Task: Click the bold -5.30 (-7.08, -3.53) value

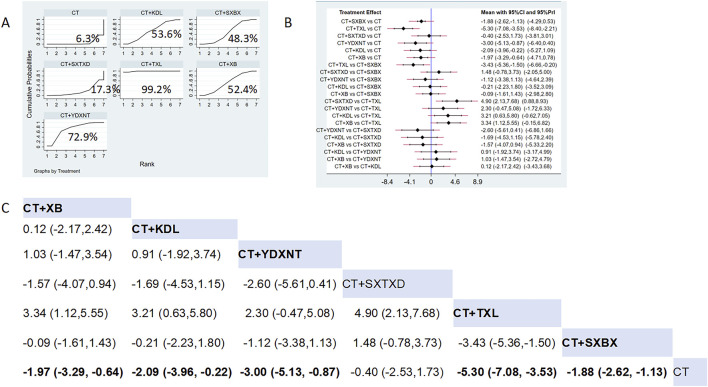Action: click(x=506, y=372)
